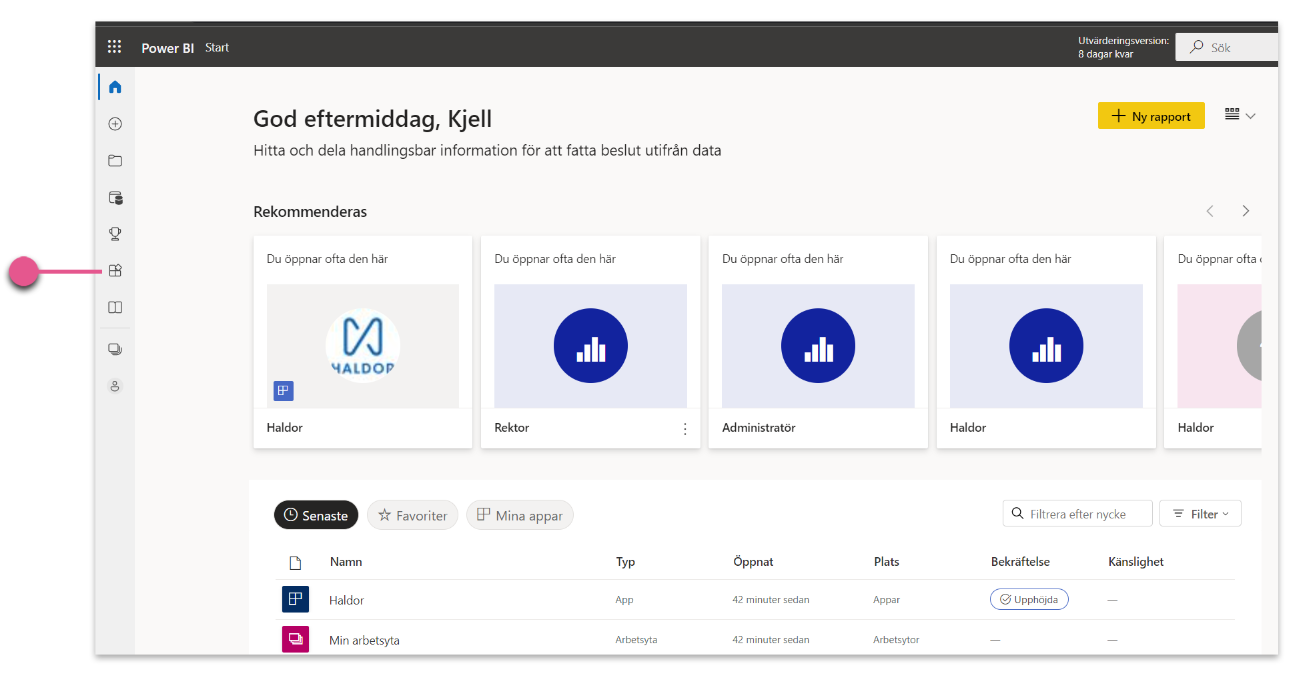
Task: Open Min arbetsyta from the list
Action: 364,640
